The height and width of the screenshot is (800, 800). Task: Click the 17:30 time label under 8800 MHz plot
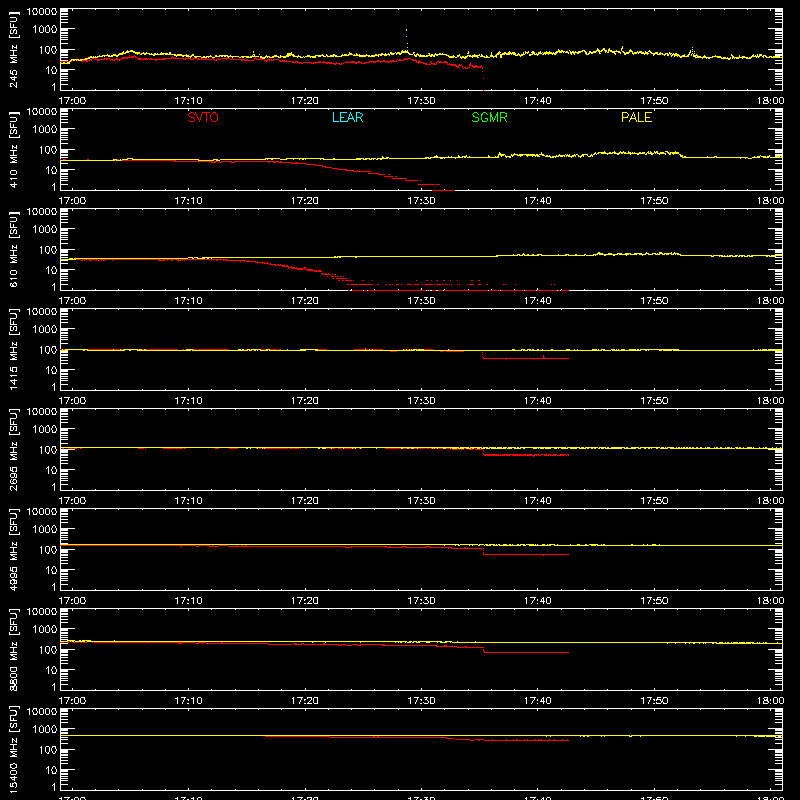tap(421, 701)
